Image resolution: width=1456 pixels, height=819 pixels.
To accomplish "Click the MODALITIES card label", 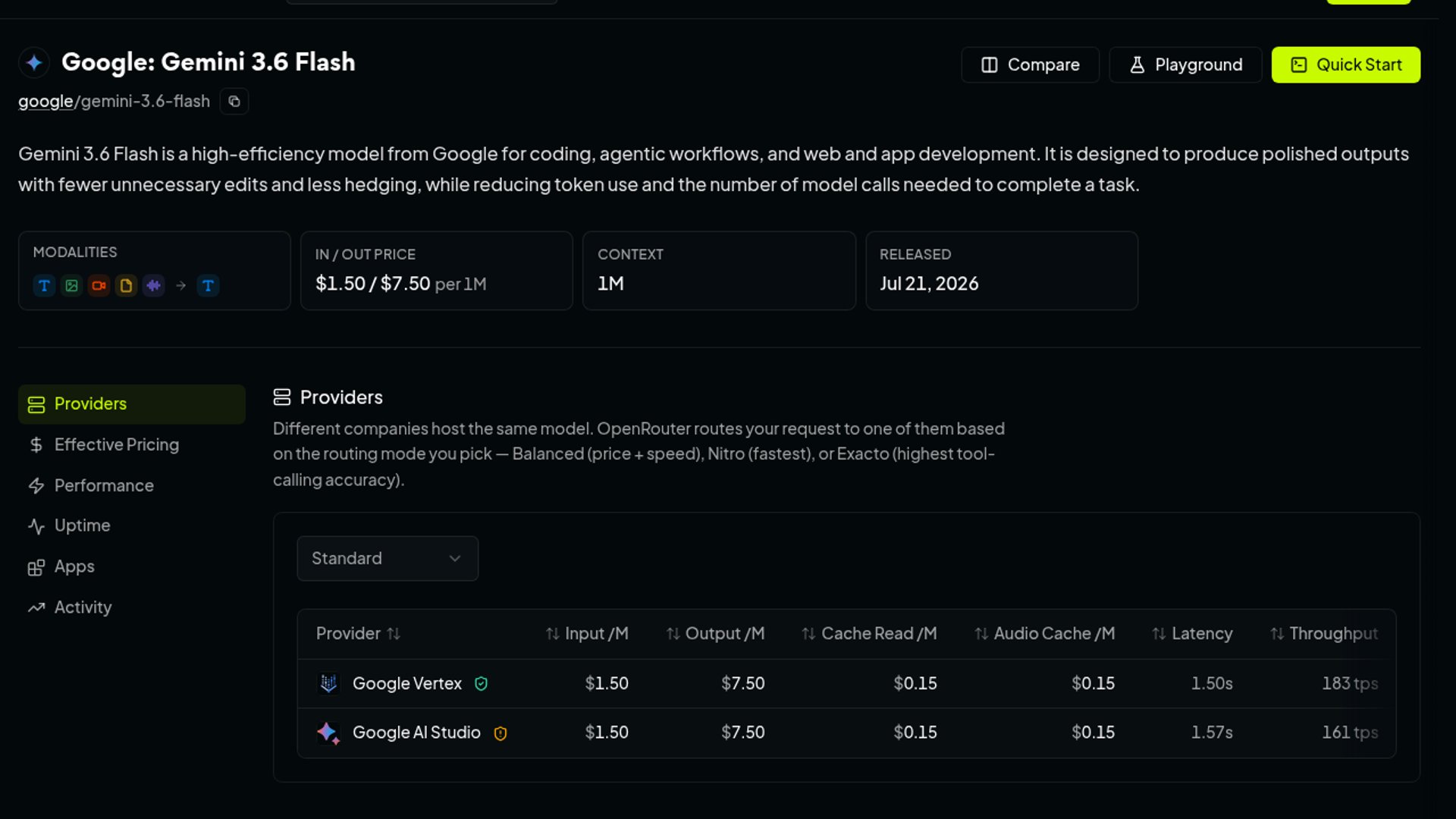I will pos(75,252).
